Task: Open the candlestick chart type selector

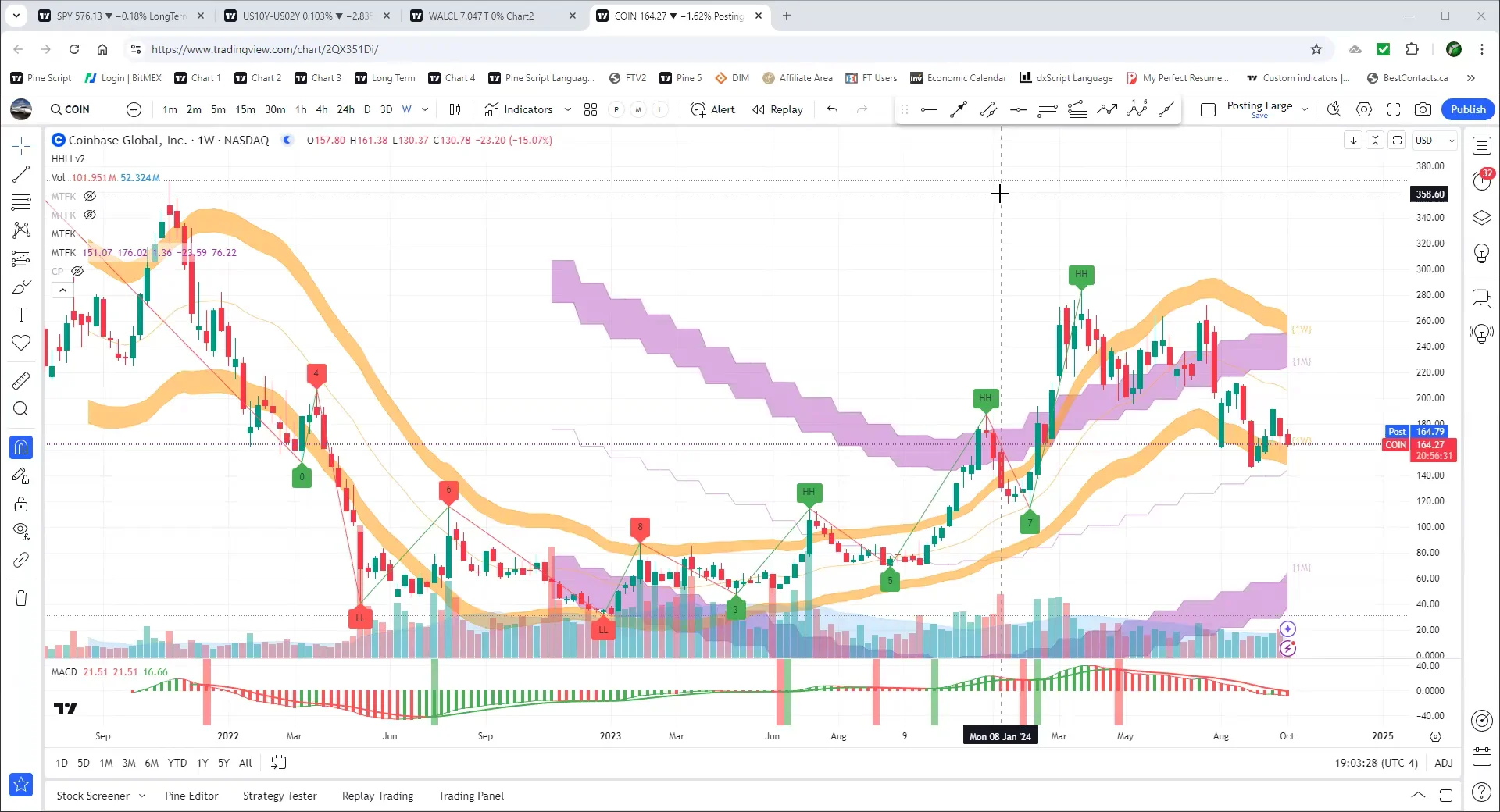Action: pyautogui.click(x=455, y=110)
